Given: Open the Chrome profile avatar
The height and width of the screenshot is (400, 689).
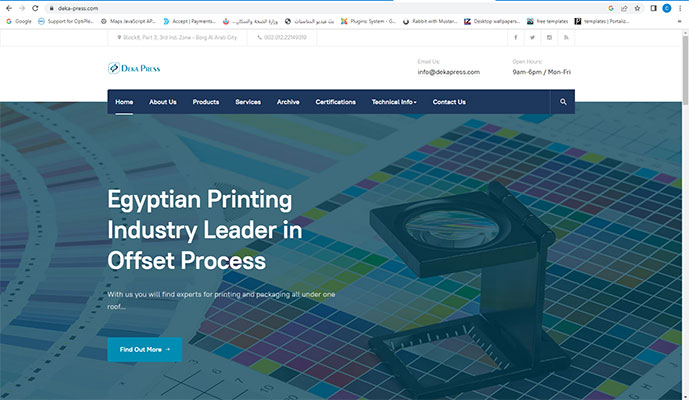Looking at the screenshot, I should 667,8.
